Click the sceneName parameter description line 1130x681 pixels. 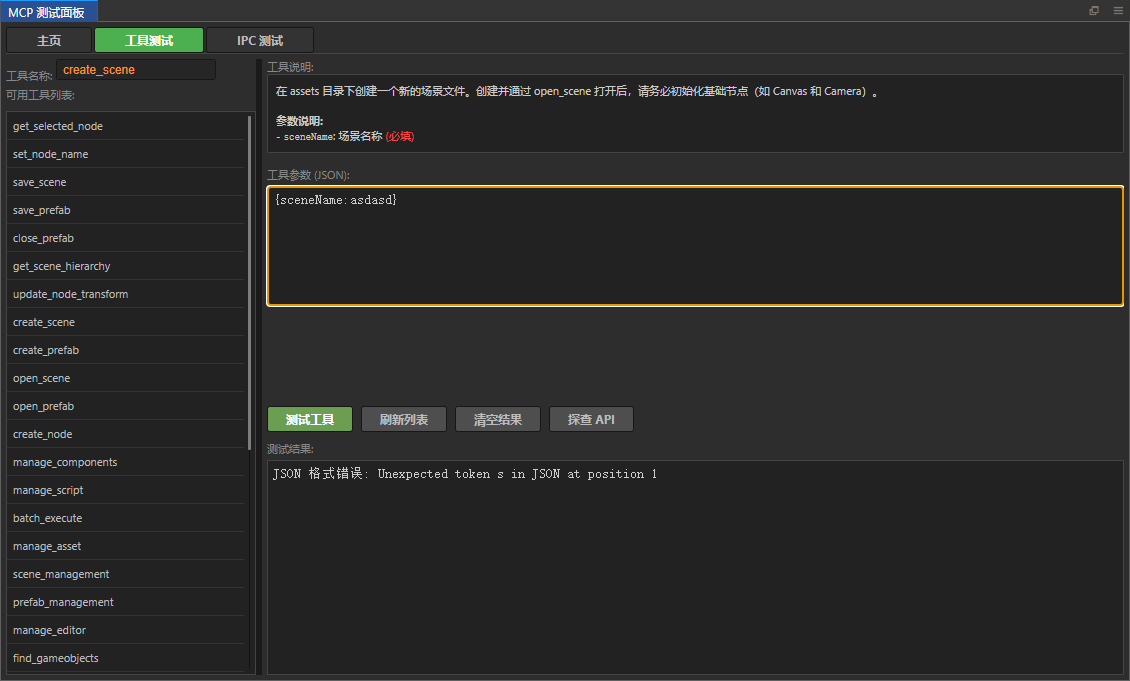pos(344,136)
